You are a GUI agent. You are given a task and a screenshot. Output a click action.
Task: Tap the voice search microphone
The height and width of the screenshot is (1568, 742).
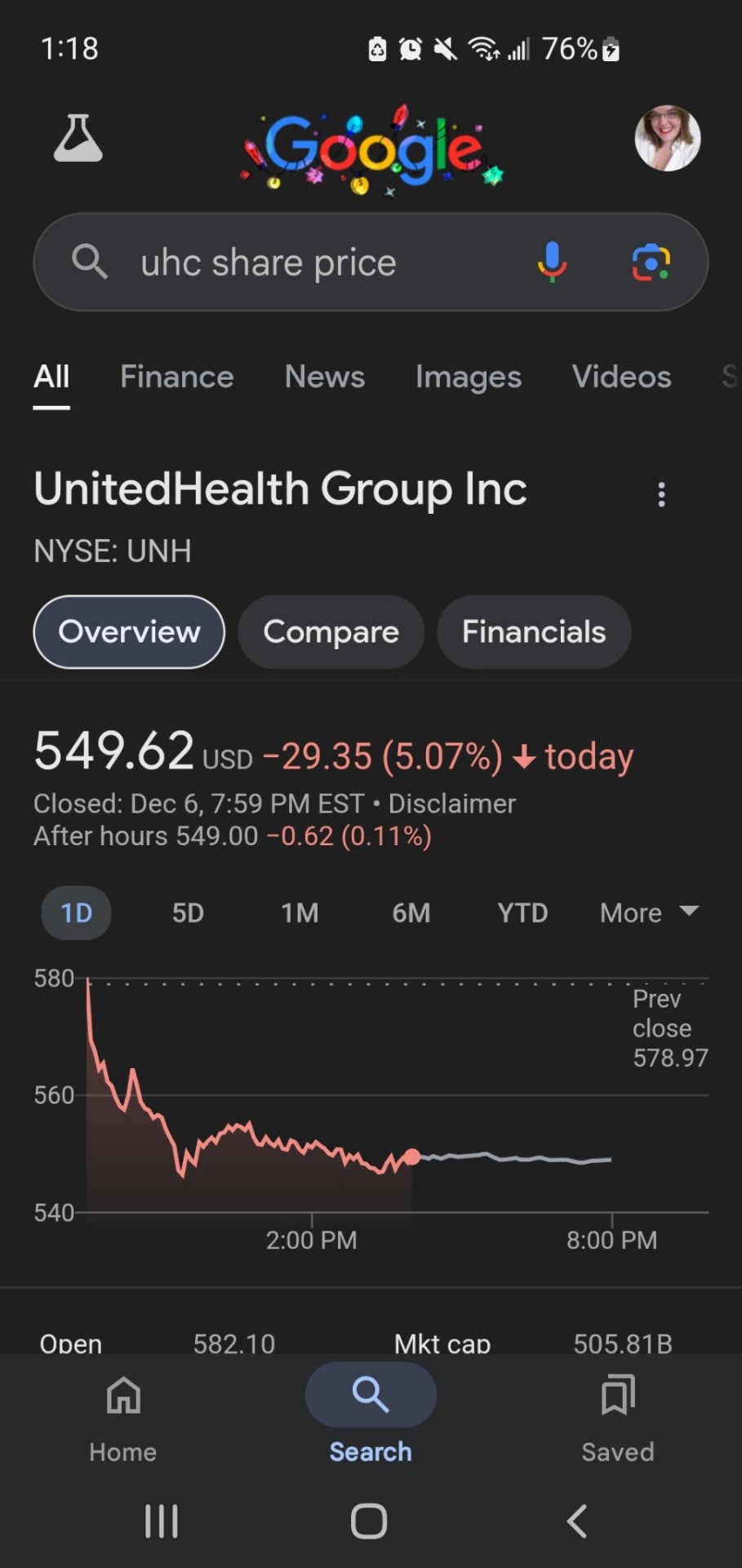click(x=552, y=262)
